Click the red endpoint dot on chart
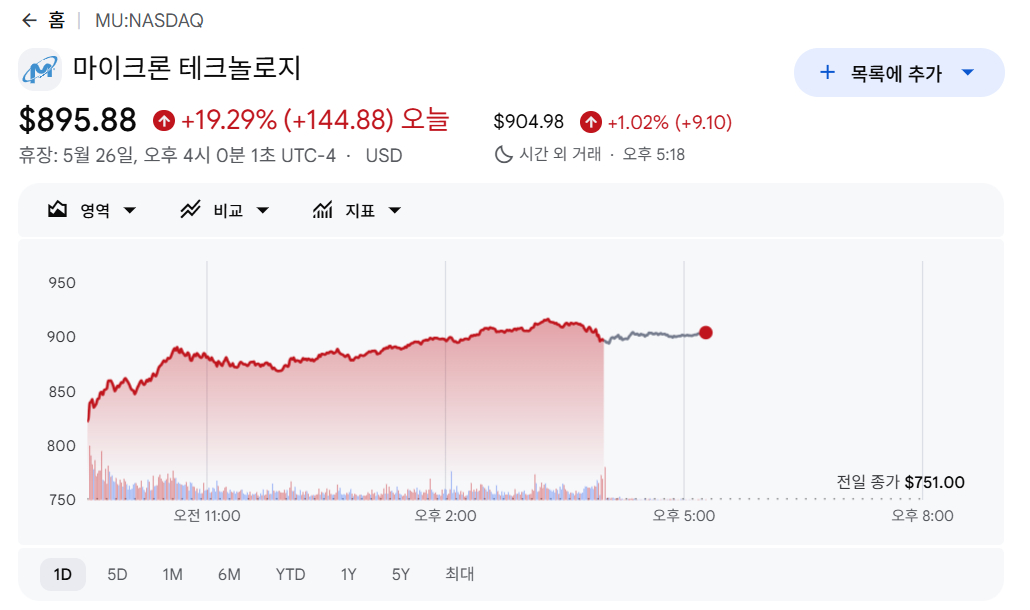The image size is (1030, 610). [x=705, y=333]
